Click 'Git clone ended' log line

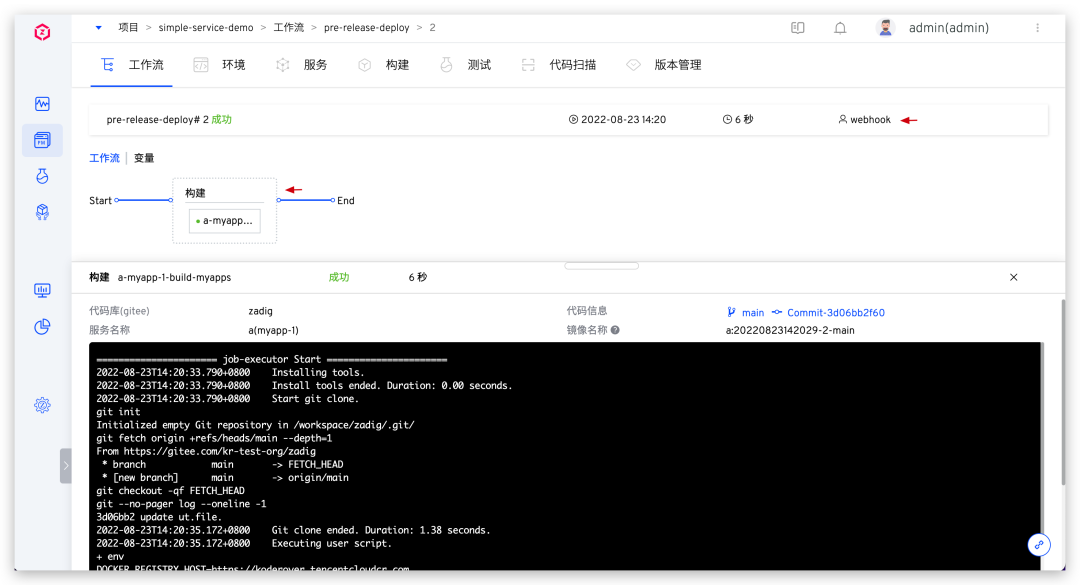click(x=293, y=530)
